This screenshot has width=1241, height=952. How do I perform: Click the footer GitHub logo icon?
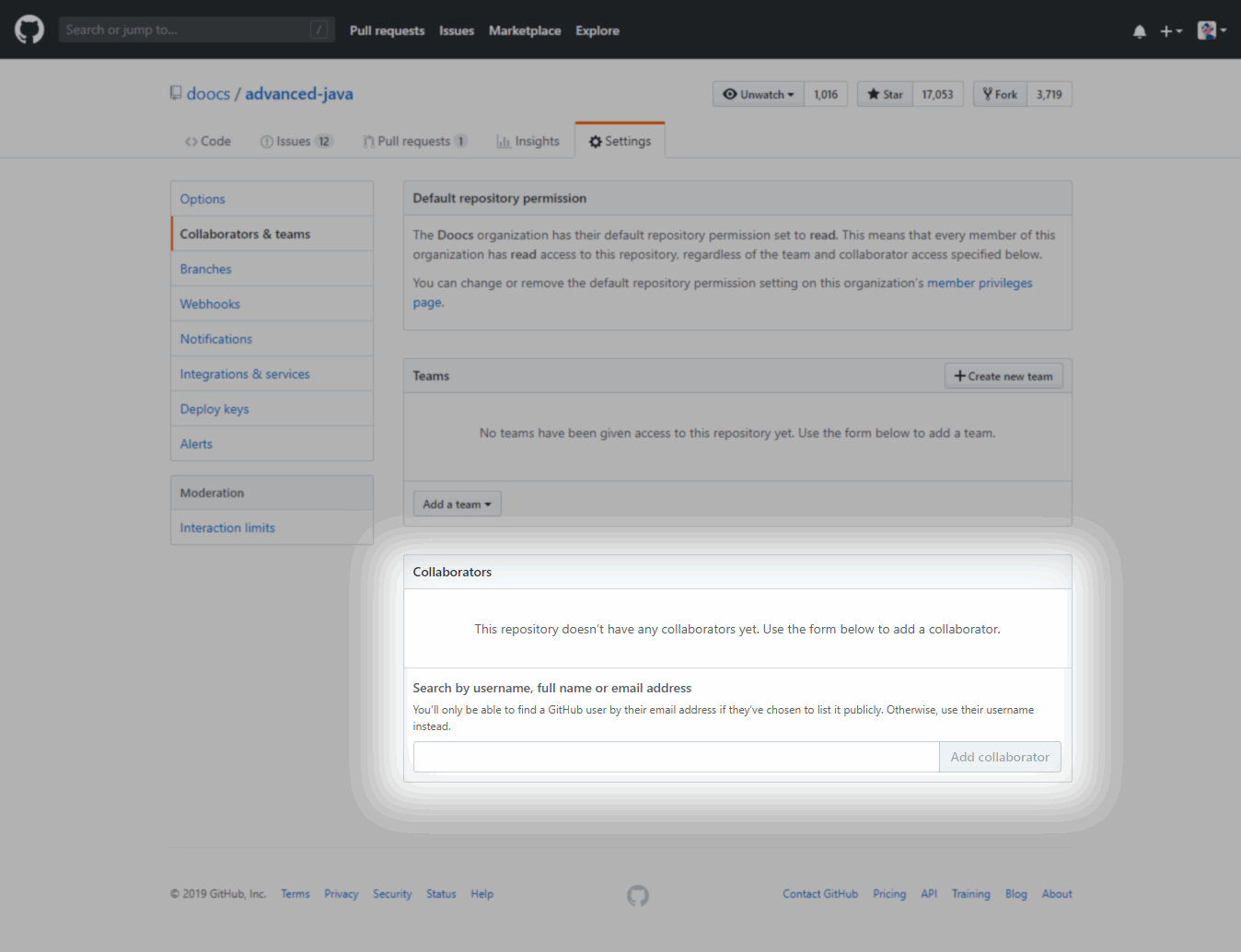(x=637, y=895)
